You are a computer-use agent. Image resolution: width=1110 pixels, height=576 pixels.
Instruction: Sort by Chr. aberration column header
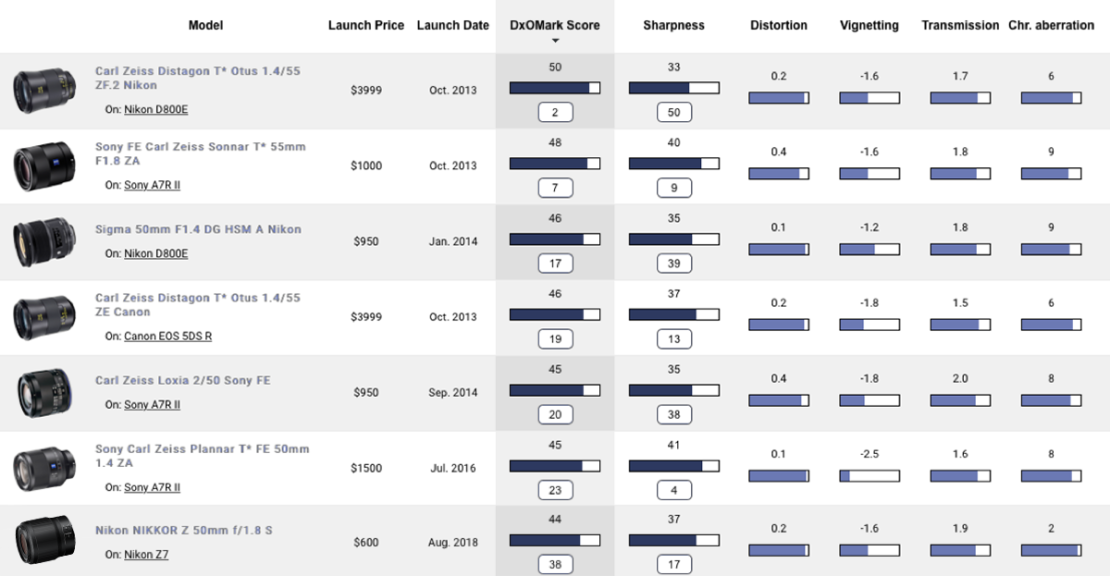pos(1051,25)
